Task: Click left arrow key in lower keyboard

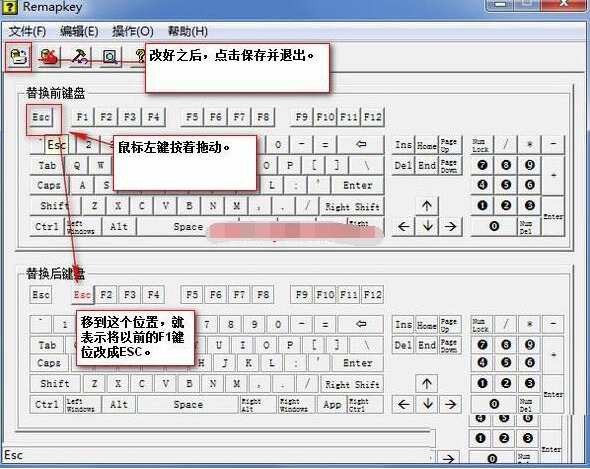Action: [403, 404]
